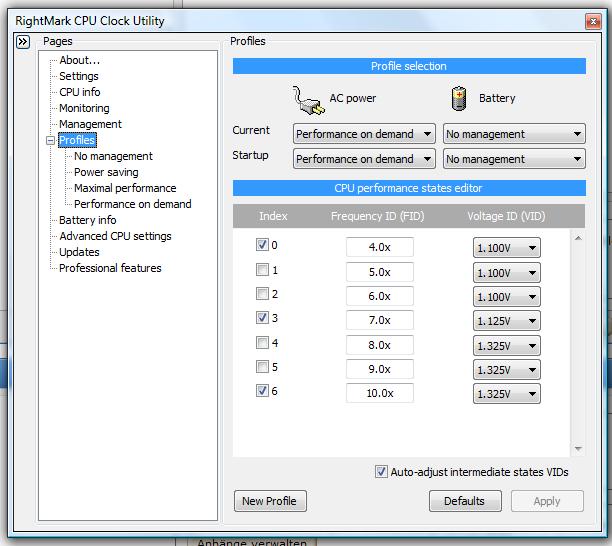This screenshot has height=546, width=612.
Task: Click the Profile selection header bar
Action: tap(409, 66)
